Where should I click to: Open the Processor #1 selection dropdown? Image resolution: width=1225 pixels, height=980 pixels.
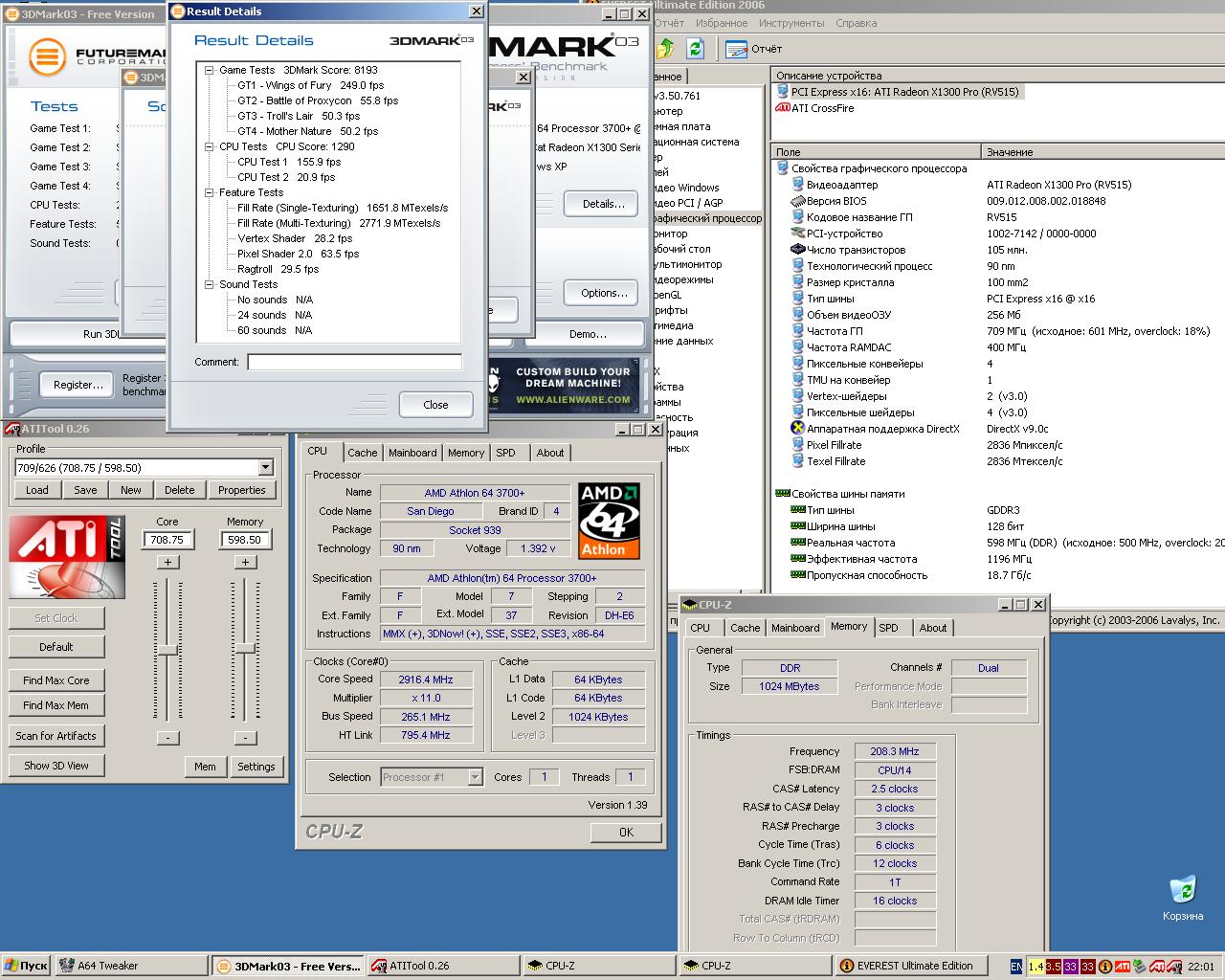pyautogui.click(x=475, y=777)
